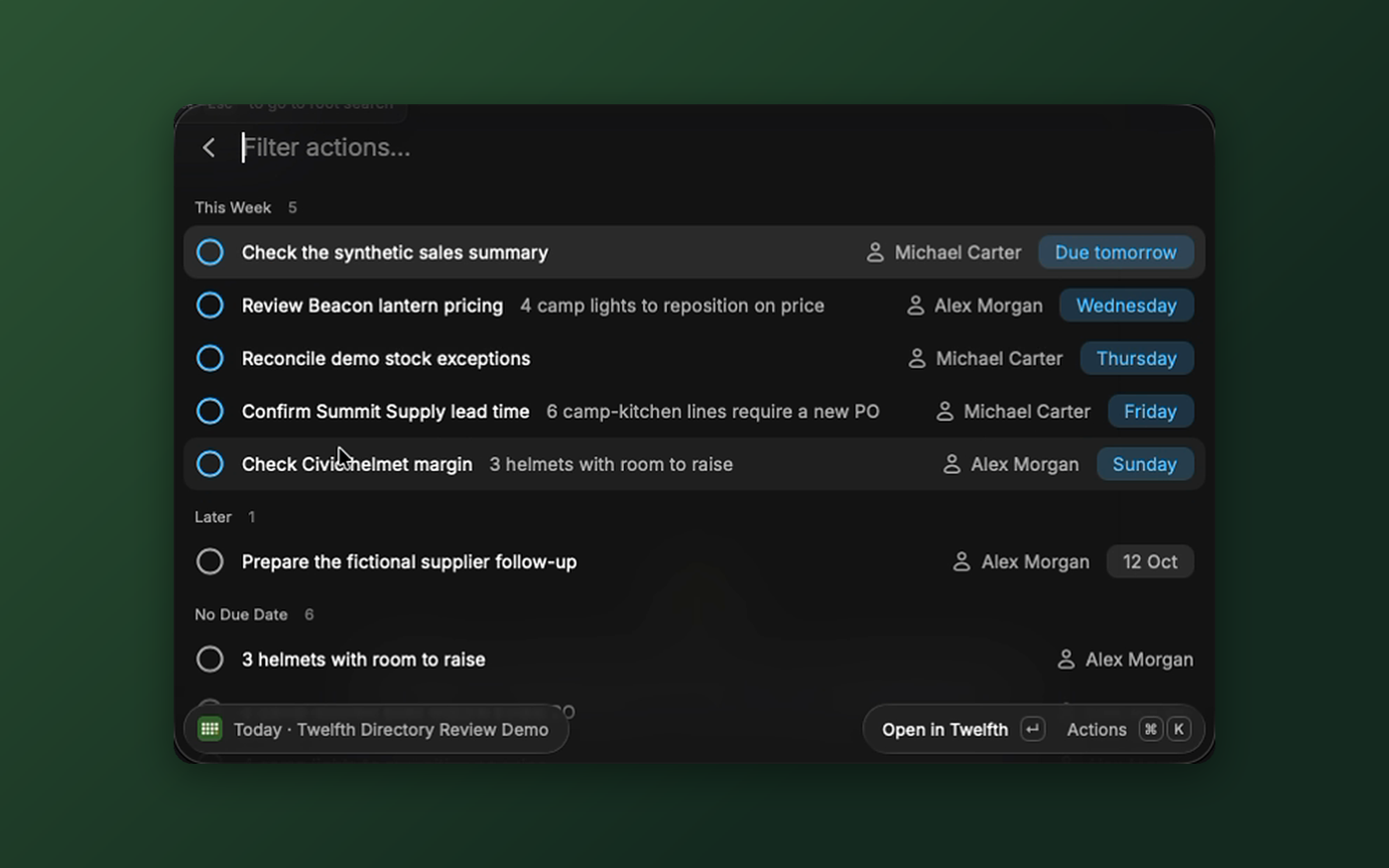This screenshot has width=1389, height=868.
Task: Click the Wednesday due date badge
Action: 1126,306
